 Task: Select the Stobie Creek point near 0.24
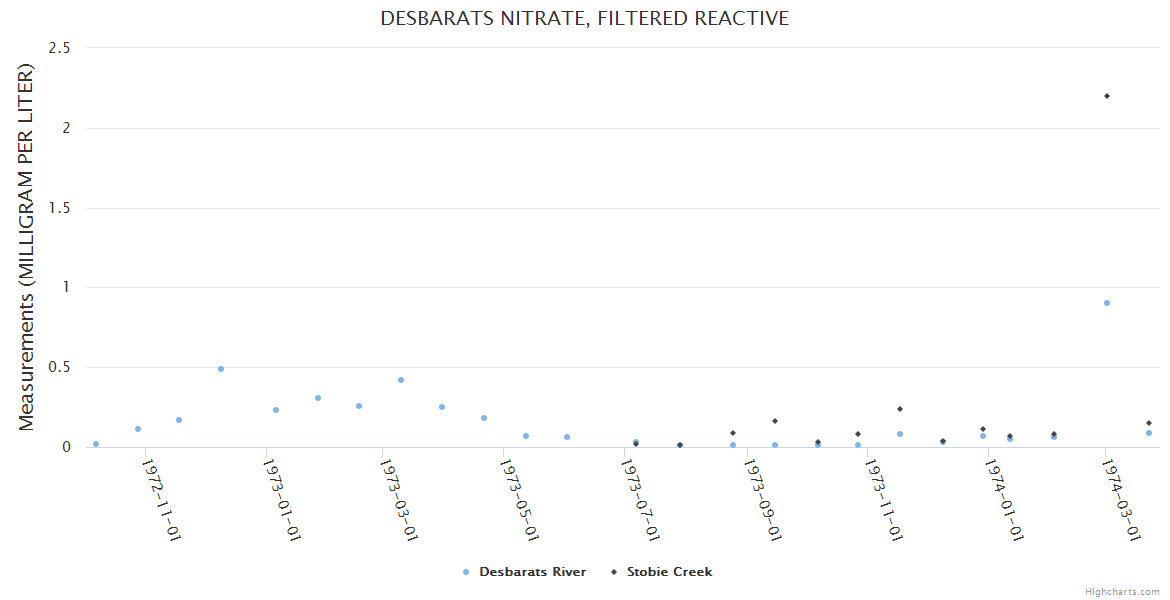tap(900, 409)
